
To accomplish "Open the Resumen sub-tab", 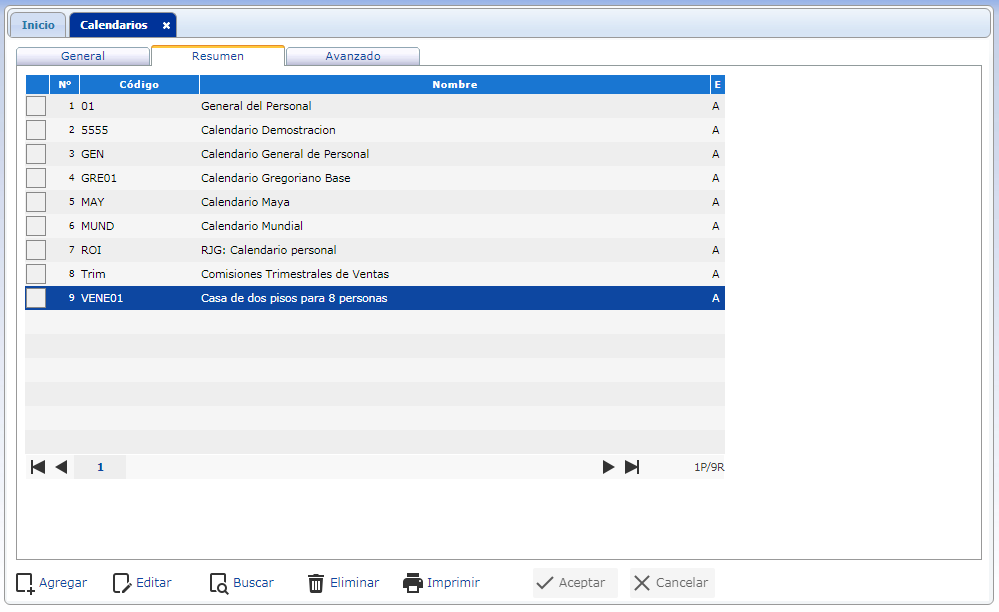I will (x=218, y=56).
